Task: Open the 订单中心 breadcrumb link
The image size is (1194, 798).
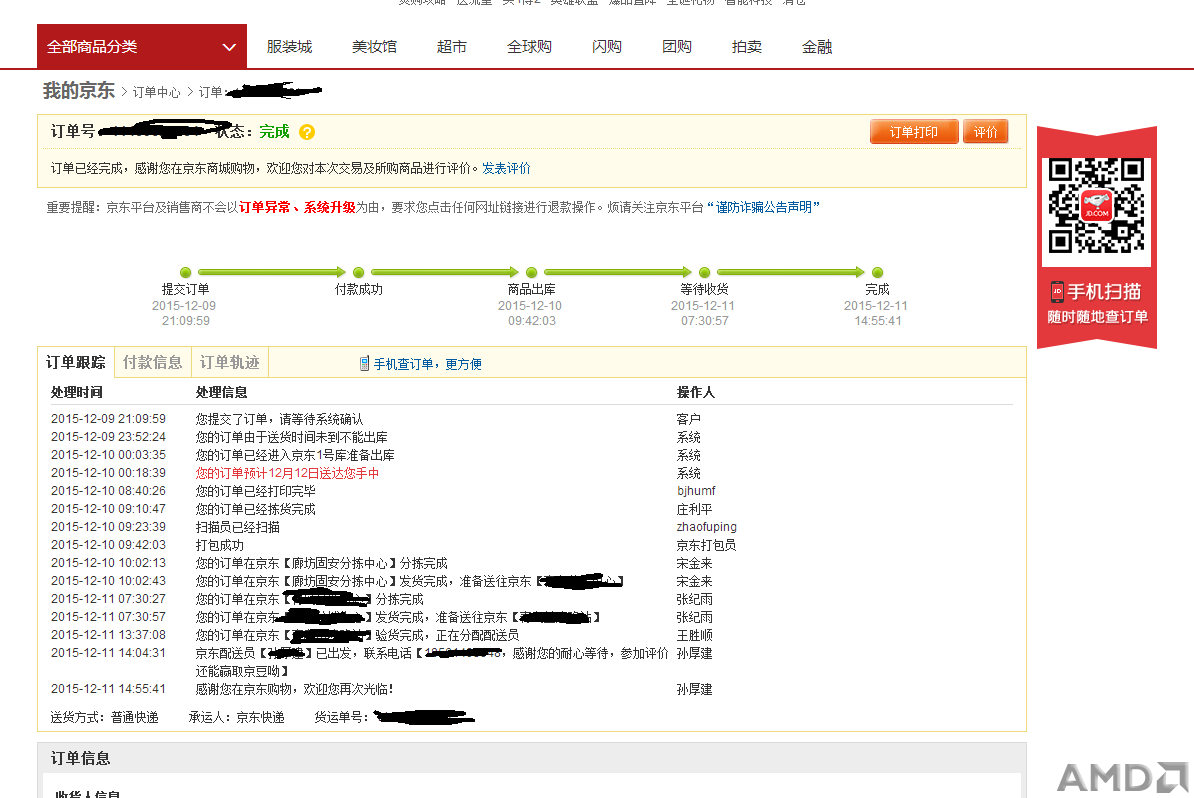Action: pyautogui.click(x=157, y=92)
